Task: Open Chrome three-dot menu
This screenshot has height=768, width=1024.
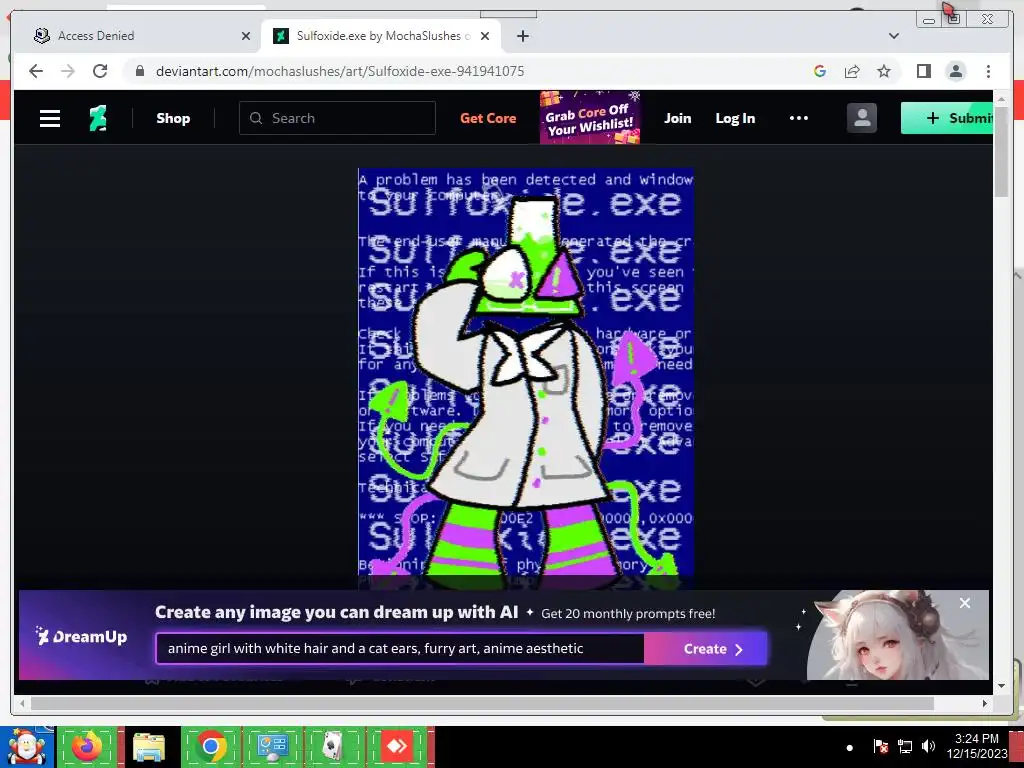Action: pos(988,71)
